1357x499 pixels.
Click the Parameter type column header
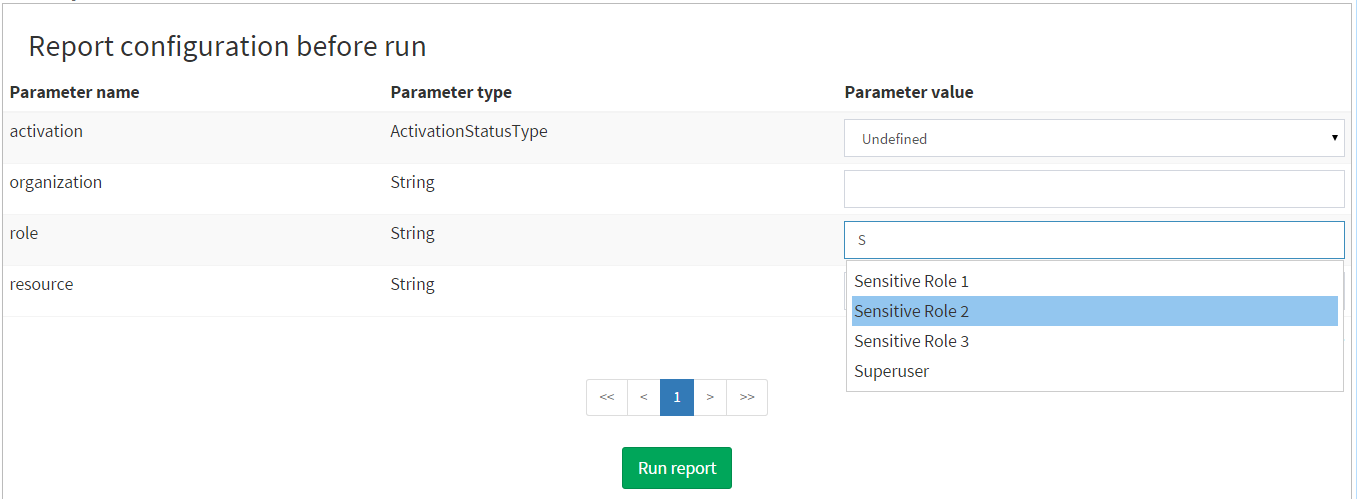[x=451, y=92]
